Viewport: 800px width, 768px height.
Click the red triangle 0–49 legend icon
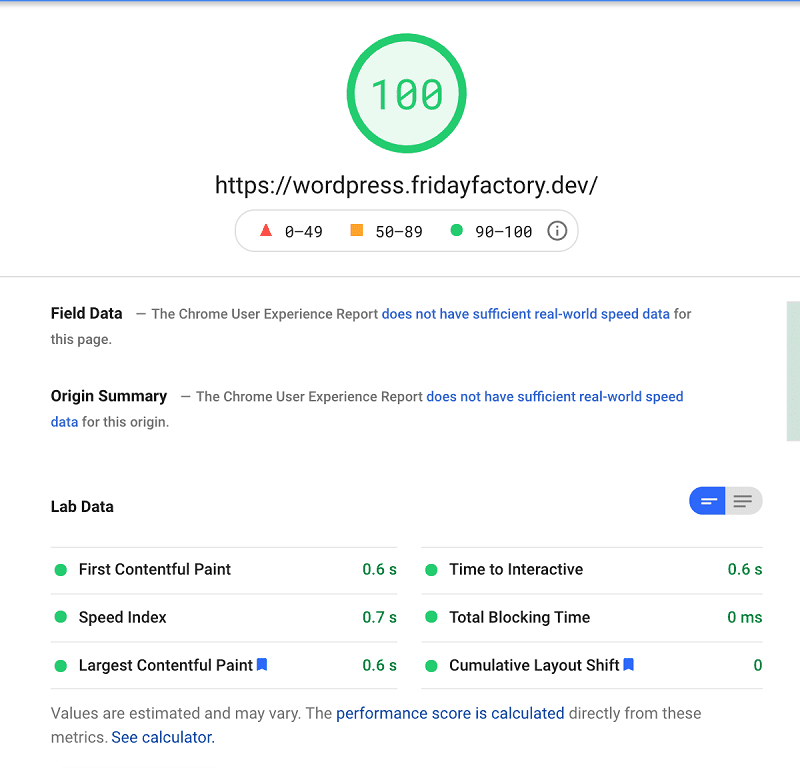[x=266, y=230]
